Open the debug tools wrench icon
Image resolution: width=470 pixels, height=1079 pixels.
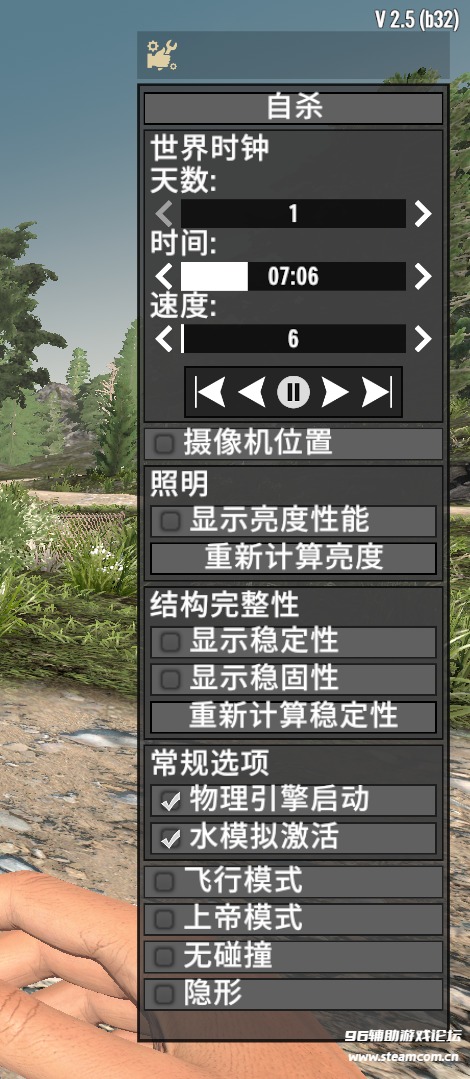162,55
